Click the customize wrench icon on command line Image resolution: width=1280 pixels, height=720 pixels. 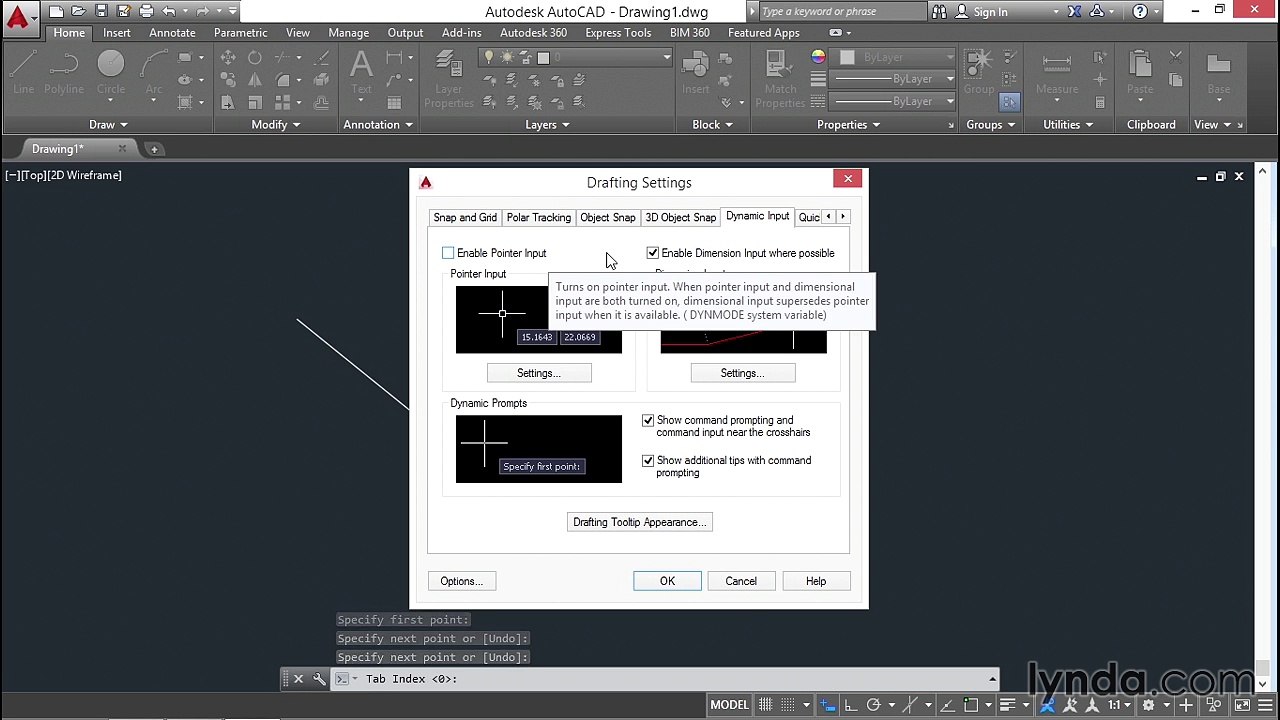pos(319,679)
